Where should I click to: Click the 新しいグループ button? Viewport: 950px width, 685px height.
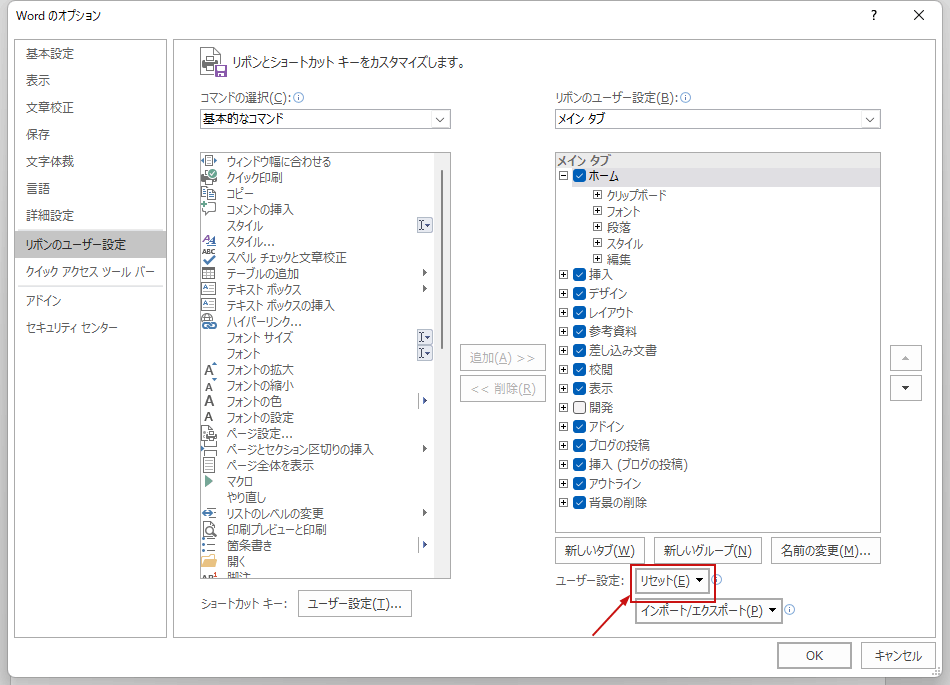click(708, 551)
